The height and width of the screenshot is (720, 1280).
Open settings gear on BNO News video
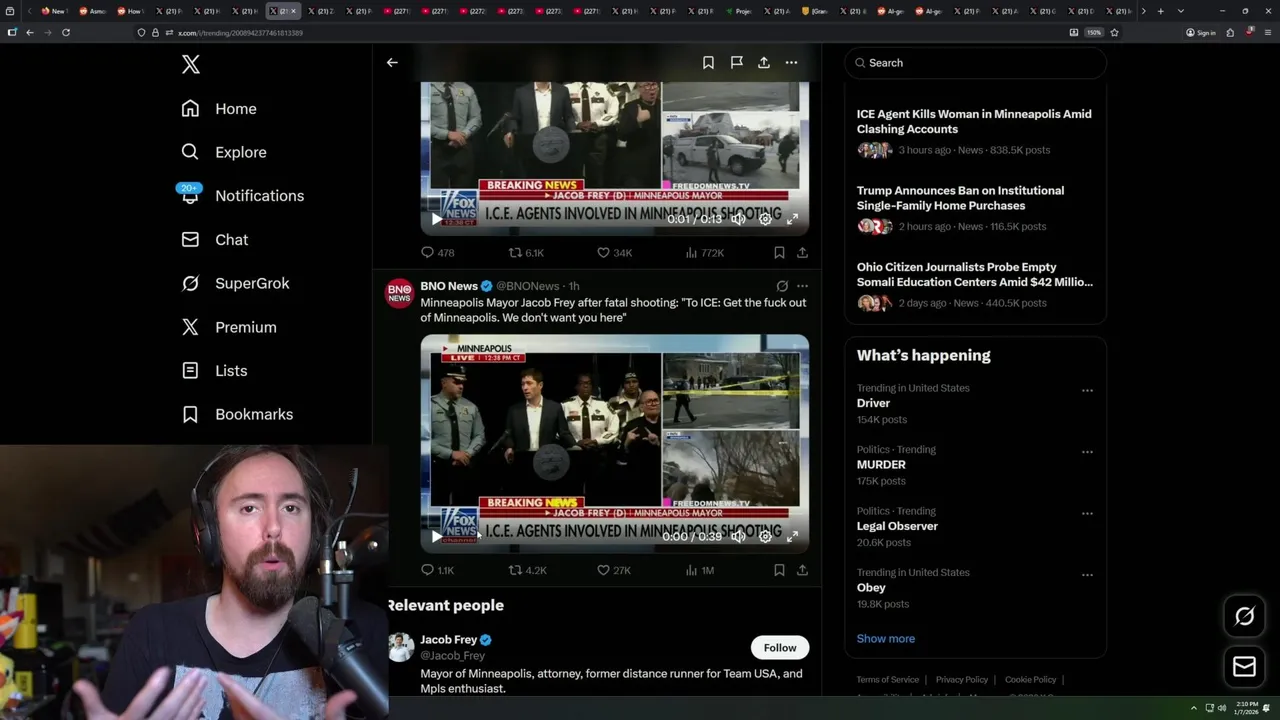[x=765, y=537]
